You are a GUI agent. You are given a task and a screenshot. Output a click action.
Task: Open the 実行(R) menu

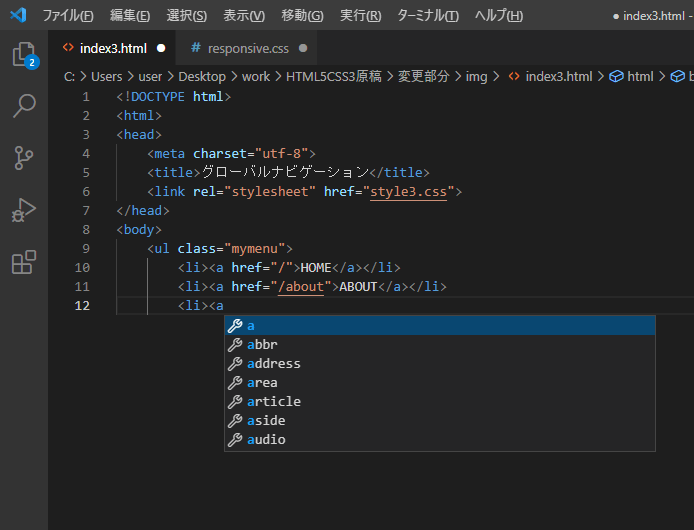coord(360,16)
